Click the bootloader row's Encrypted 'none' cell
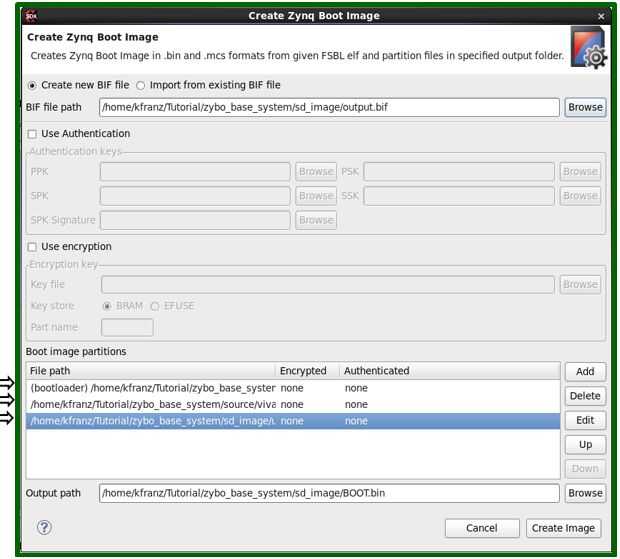The image size is (620, 559). tap(292, 388)
